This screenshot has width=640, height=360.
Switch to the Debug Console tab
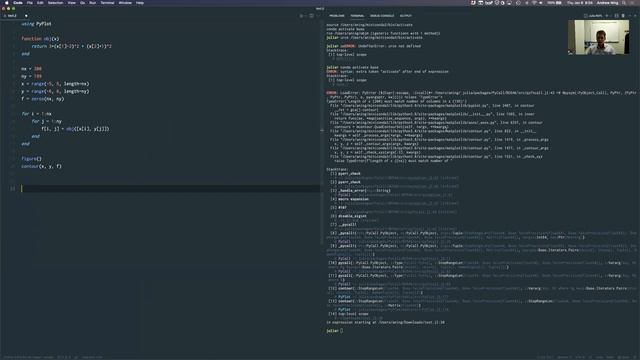coord(382,16)
